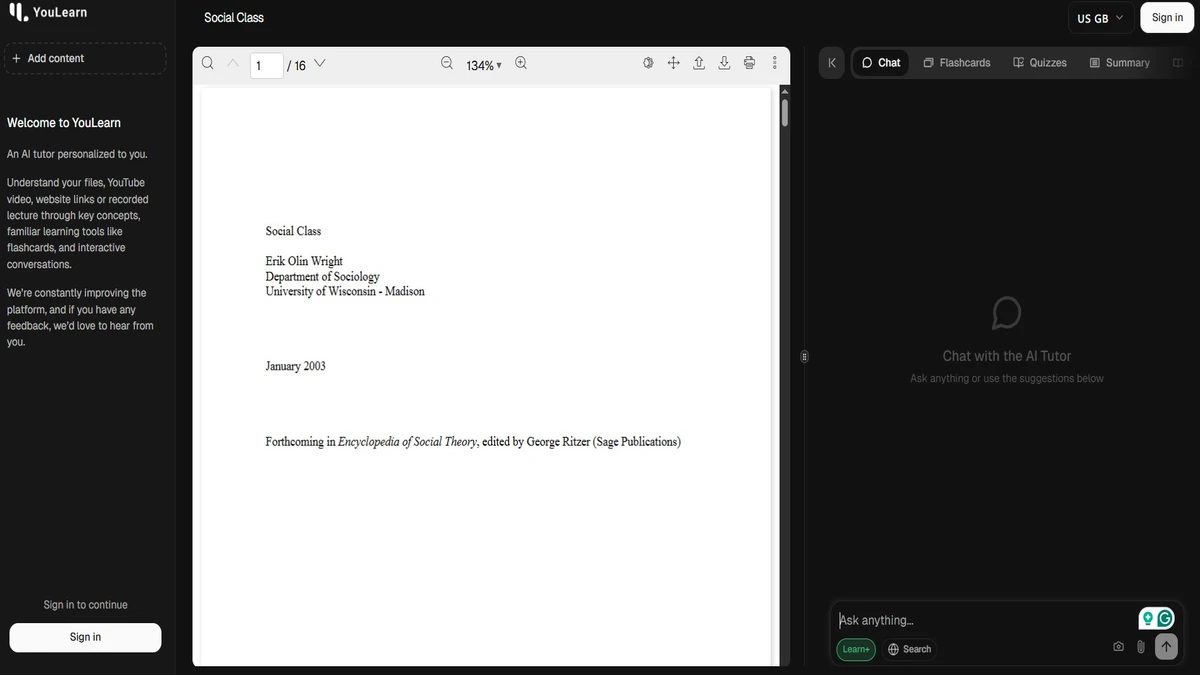Go to previous page arrow

pos(233,63)
